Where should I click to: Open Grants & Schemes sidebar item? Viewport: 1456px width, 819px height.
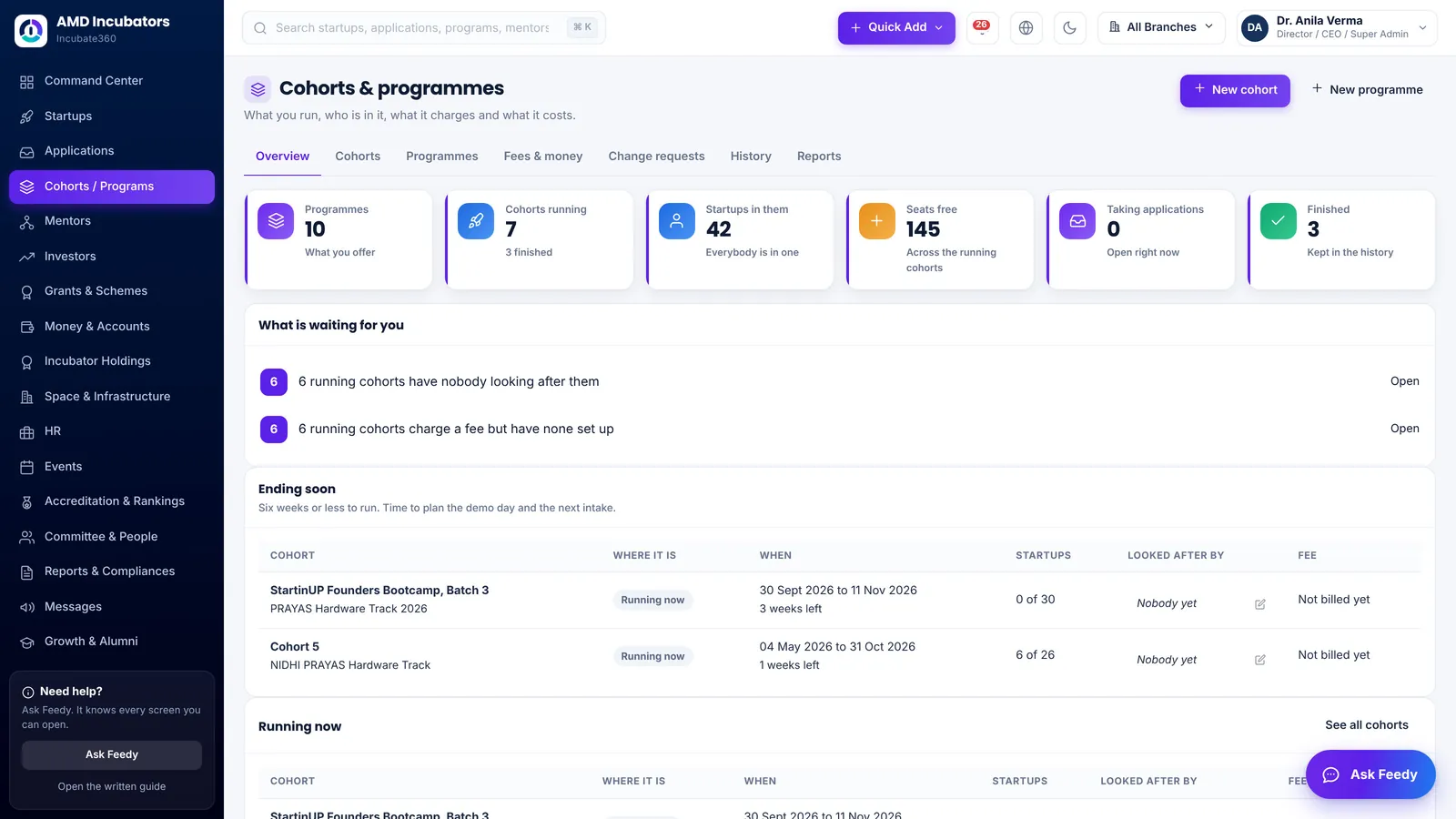pyautogui.click(x=112, y=291)
